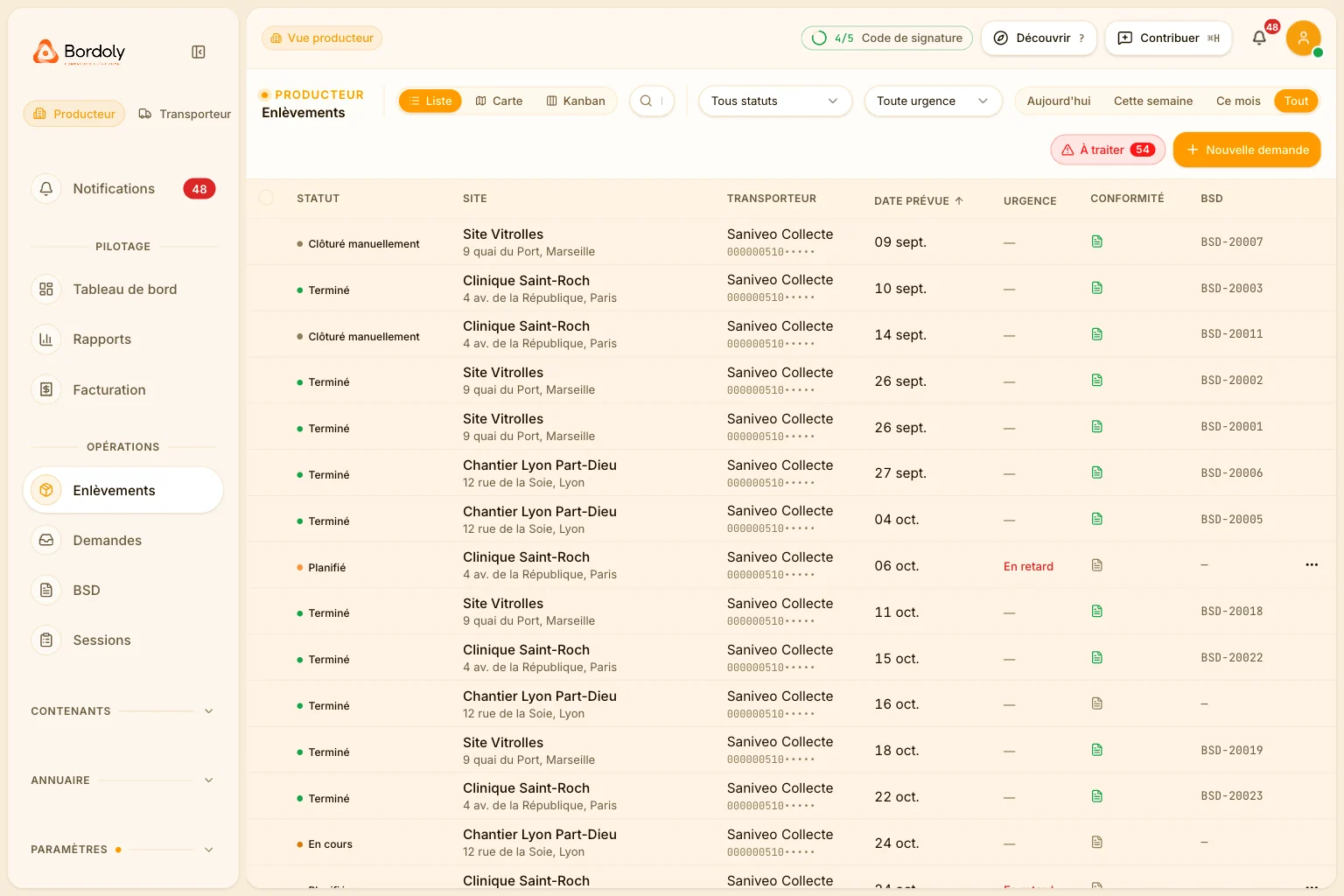Open Rapports in the sidebar
Image resolution: width=1344 pixels, height=896 pixels.
123,339
